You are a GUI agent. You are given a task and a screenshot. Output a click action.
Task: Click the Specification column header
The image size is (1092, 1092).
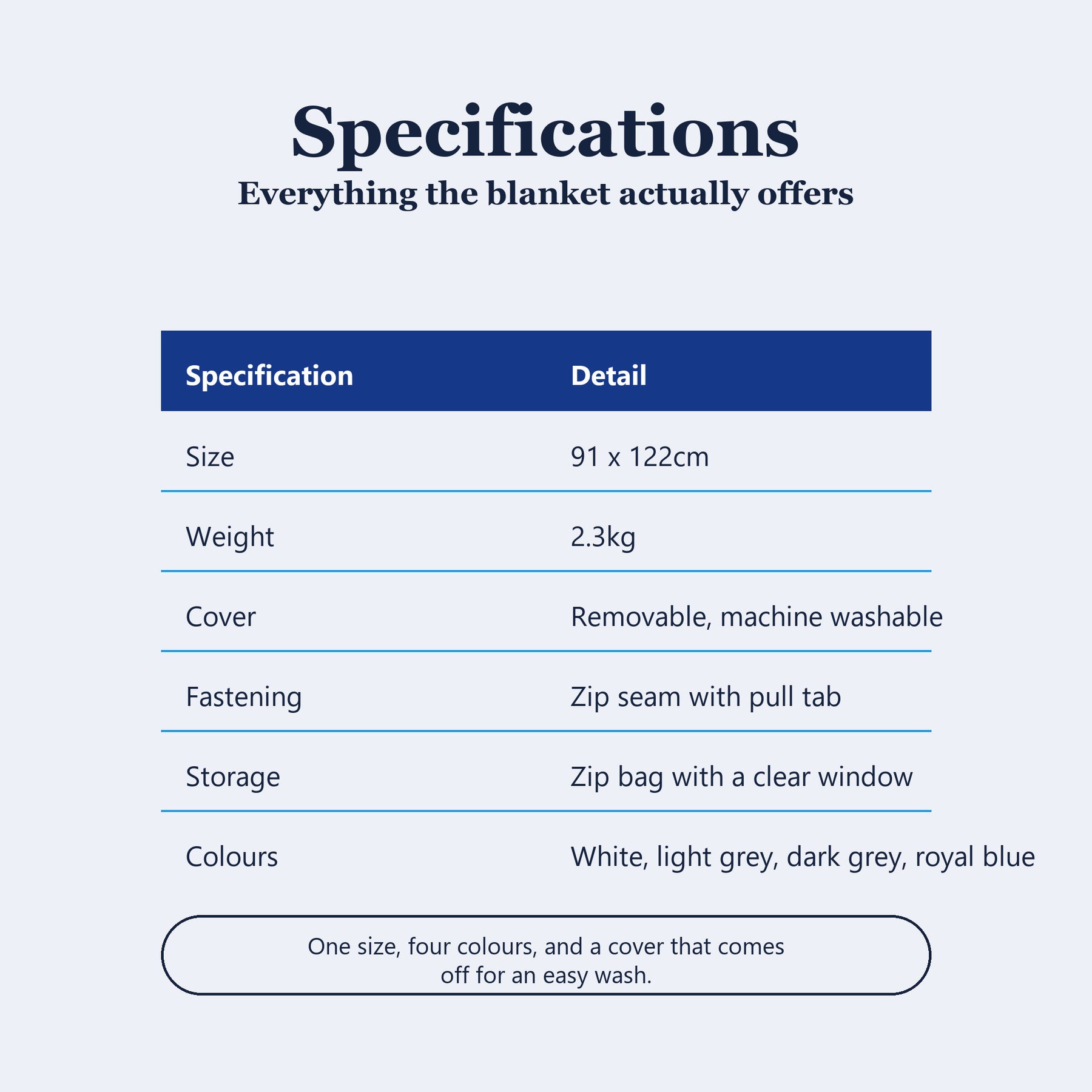[x=269, y=376]
